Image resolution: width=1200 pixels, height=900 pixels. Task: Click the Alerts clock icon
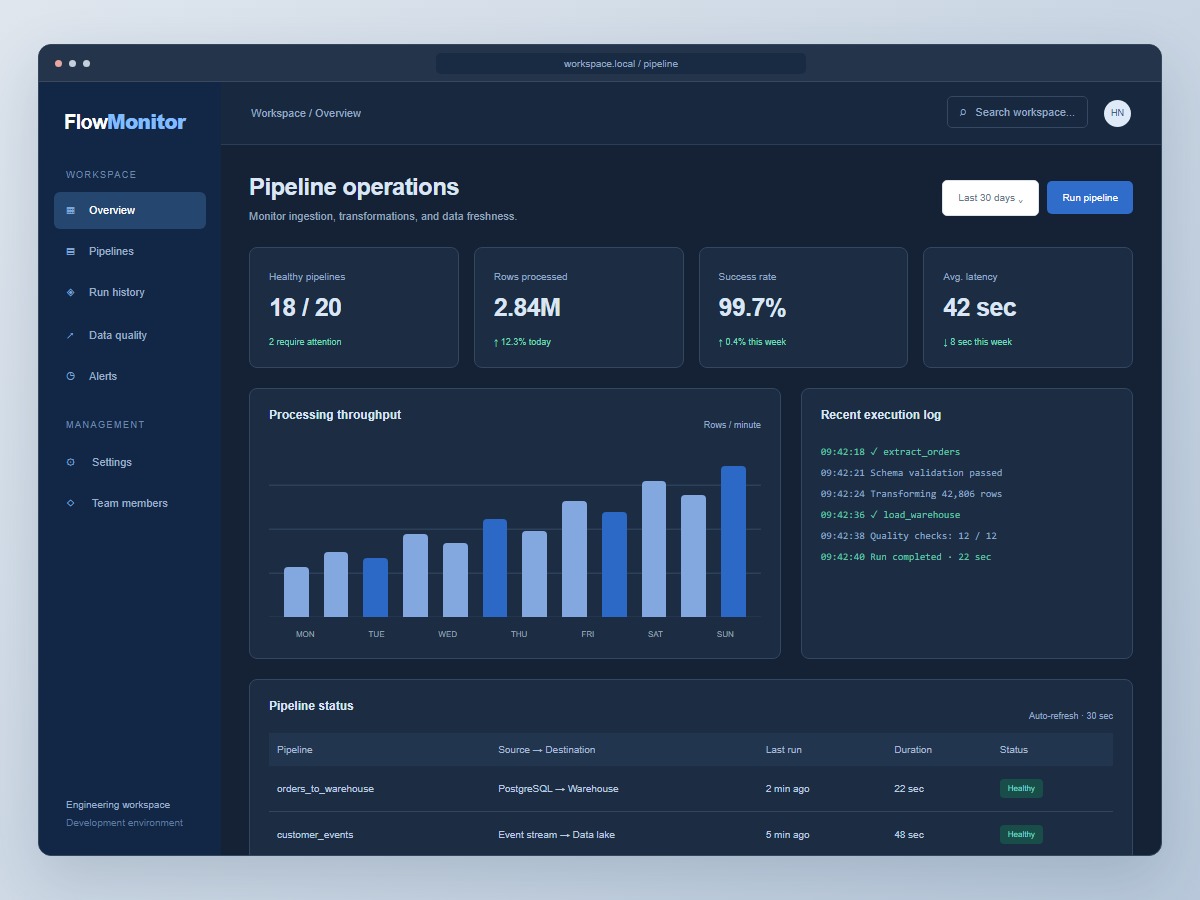70,377
